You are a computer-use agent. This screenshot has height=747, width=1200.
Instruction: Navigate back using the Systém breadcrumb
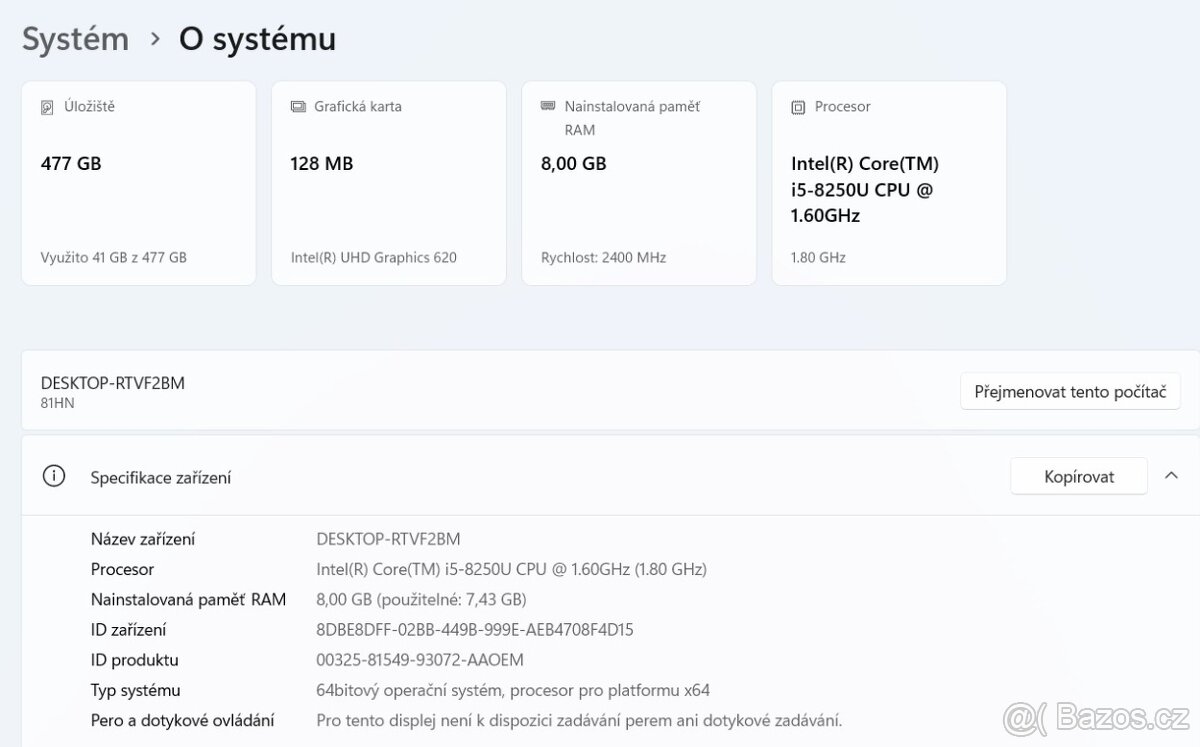pos(75,38)
